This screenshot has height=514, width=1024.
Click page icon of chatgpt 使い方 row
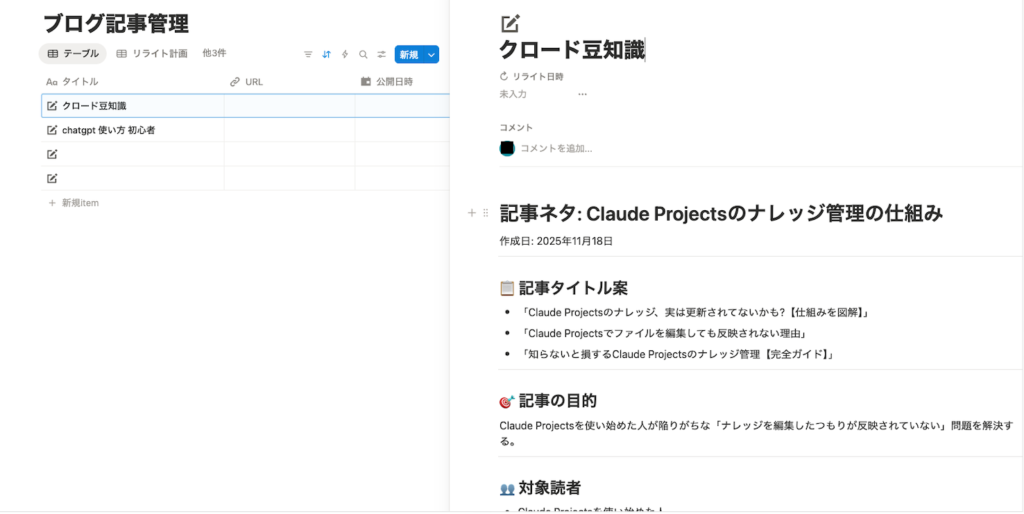coord(52,130)
